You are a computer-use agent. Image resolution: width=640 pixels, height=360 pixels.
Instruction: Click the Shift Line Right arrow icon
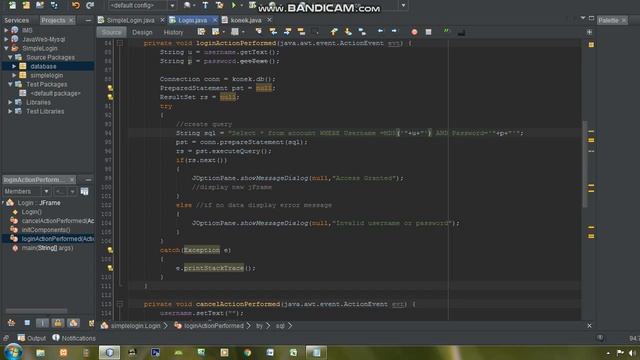click(394, 32)
